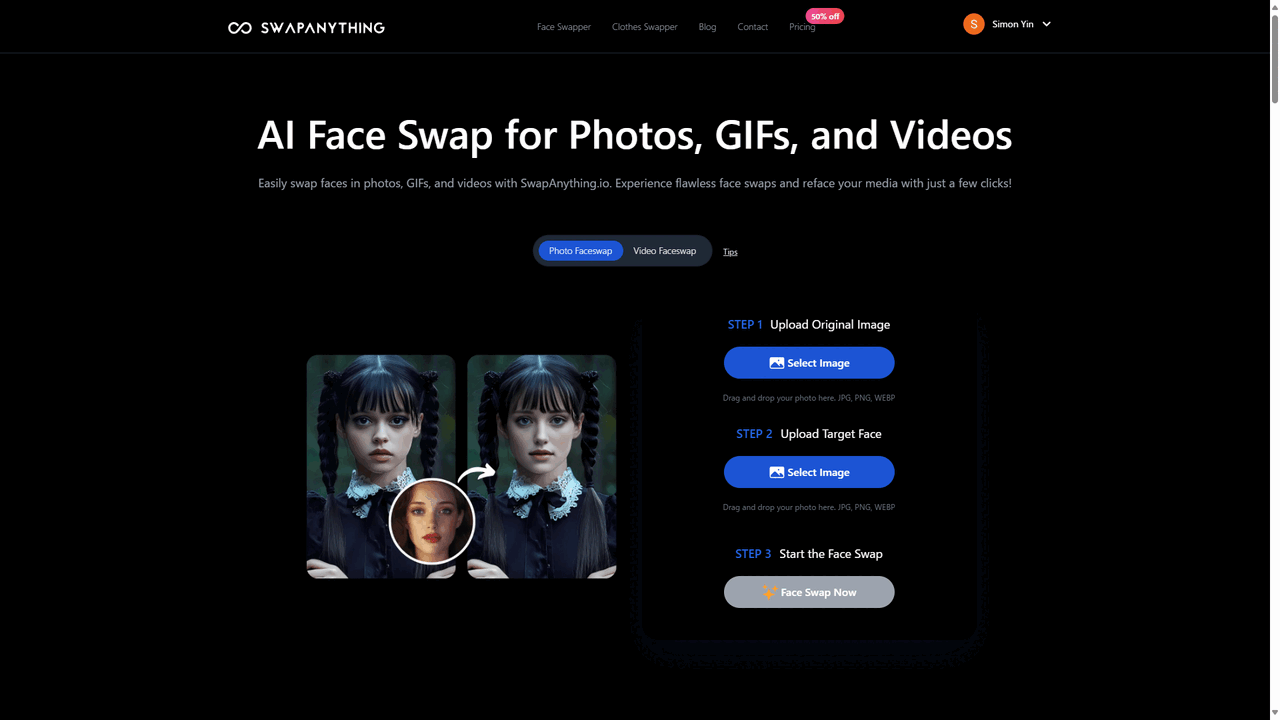Click the scrollbar down arrow
This screenshot has width=1280, height=720.
point(1274,713)
